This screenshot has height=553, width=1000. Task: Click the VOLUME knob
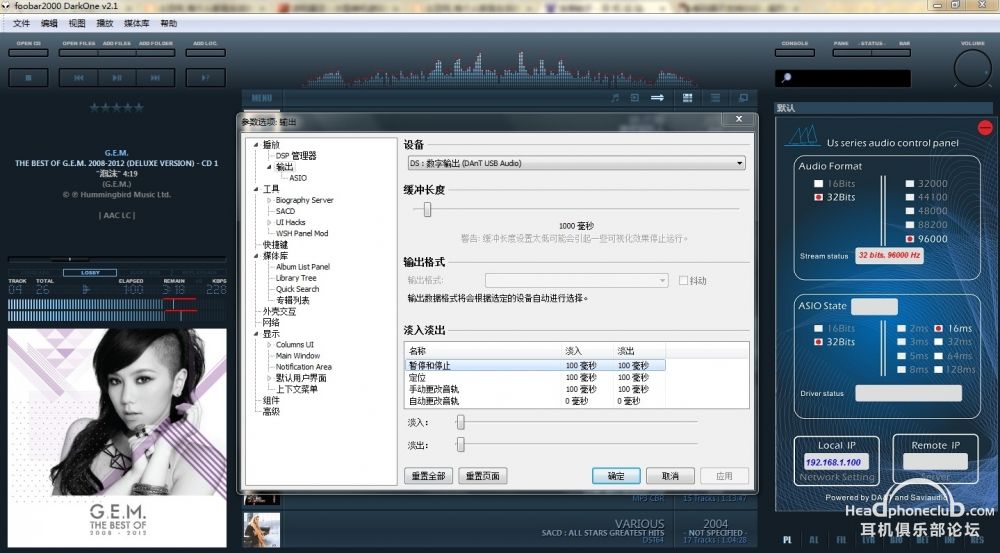pos(973,68)
